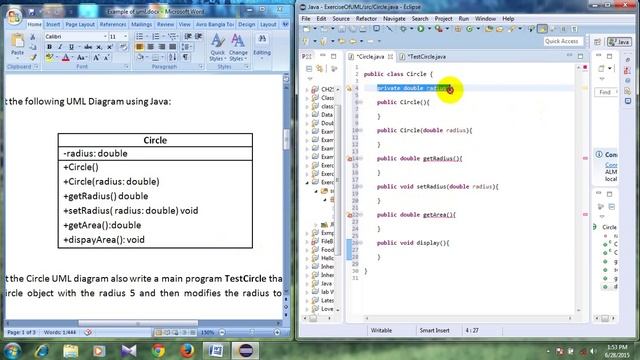Click Link with Editor in Package Explorer
Viewport: 640px width, 360px height.
319,69
